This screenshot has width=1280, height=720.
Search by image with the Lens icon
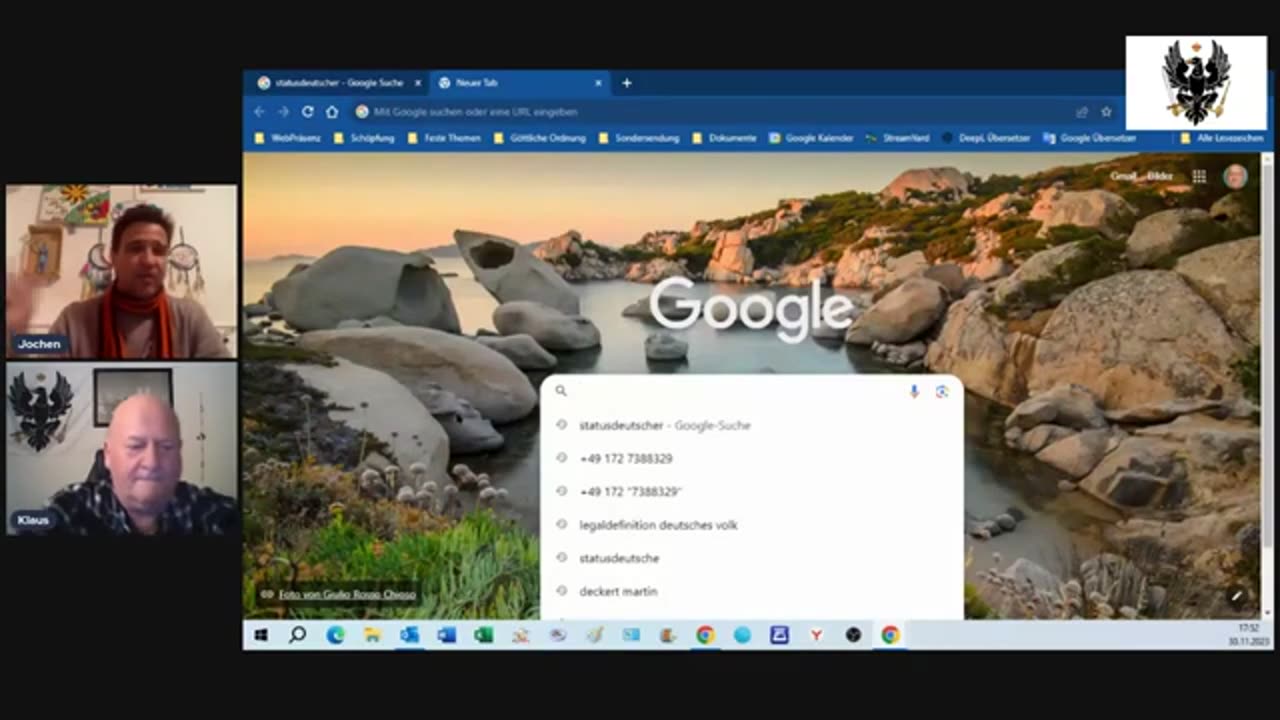941,391
